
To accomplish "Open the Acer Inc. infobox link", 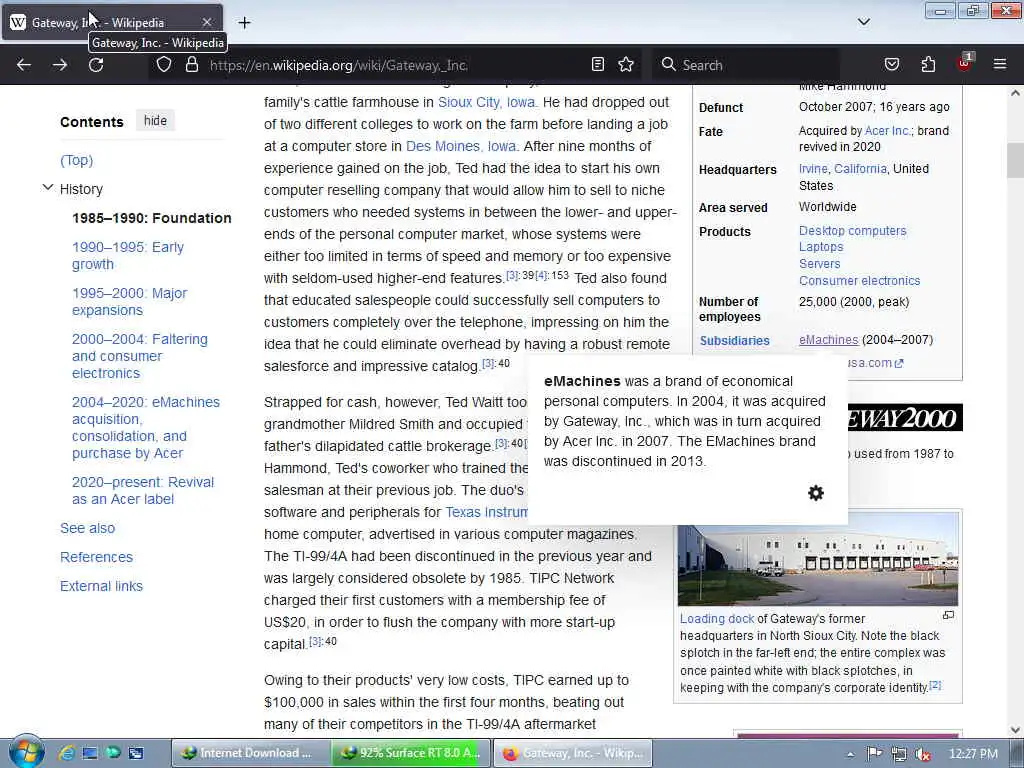I will [x=887, y=131].
